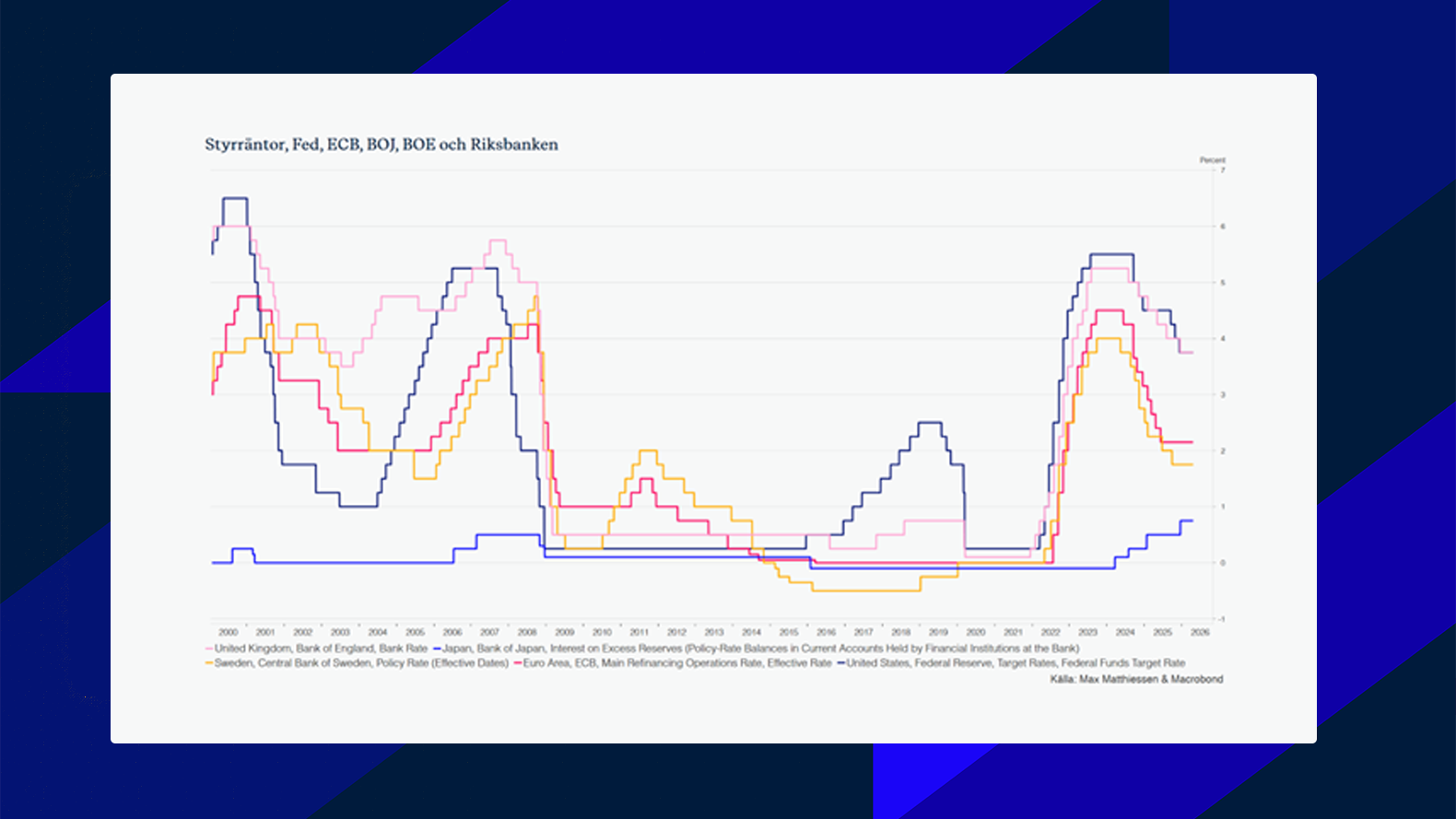The width and height of the screenshot is (1456, 819).
Task: Click the yellow legend marker for Sweden
Action: [209, 663]
